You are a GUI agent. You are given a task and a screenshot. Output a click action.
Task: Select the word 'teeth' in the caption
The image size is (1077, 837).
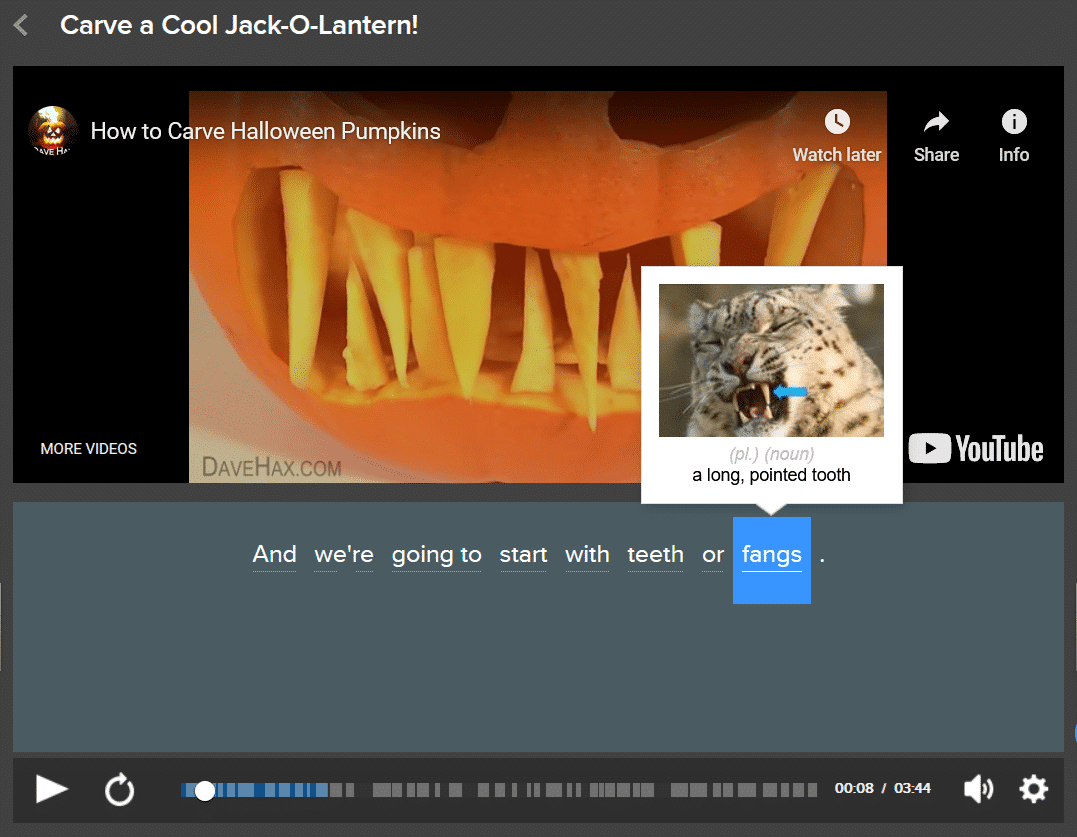click(x=655, y=555)
